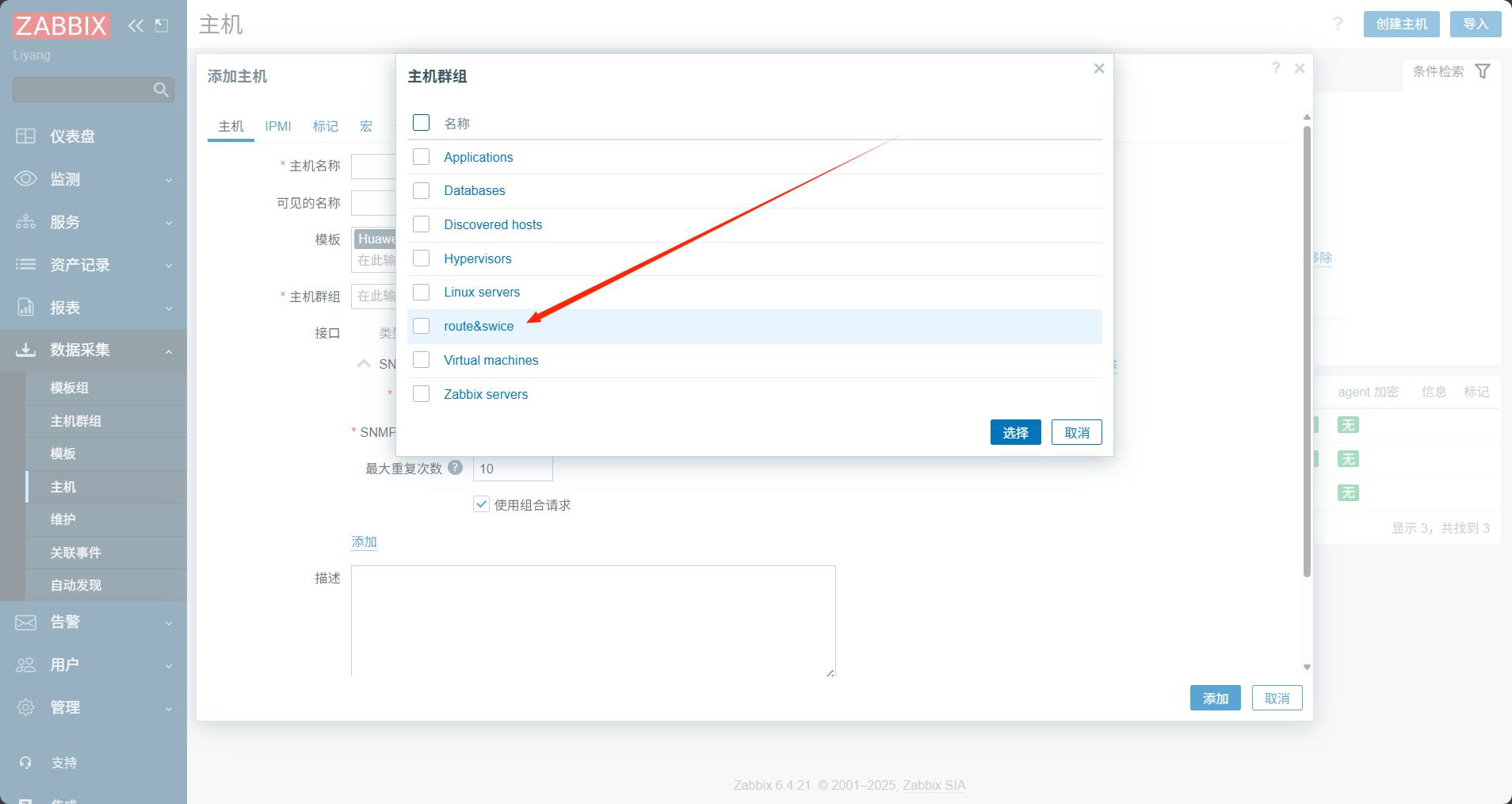This screenshot has width=1512, height=804.
Task: Collapse the sidebar with double-chevron icon
Action: tap(136, 25)
